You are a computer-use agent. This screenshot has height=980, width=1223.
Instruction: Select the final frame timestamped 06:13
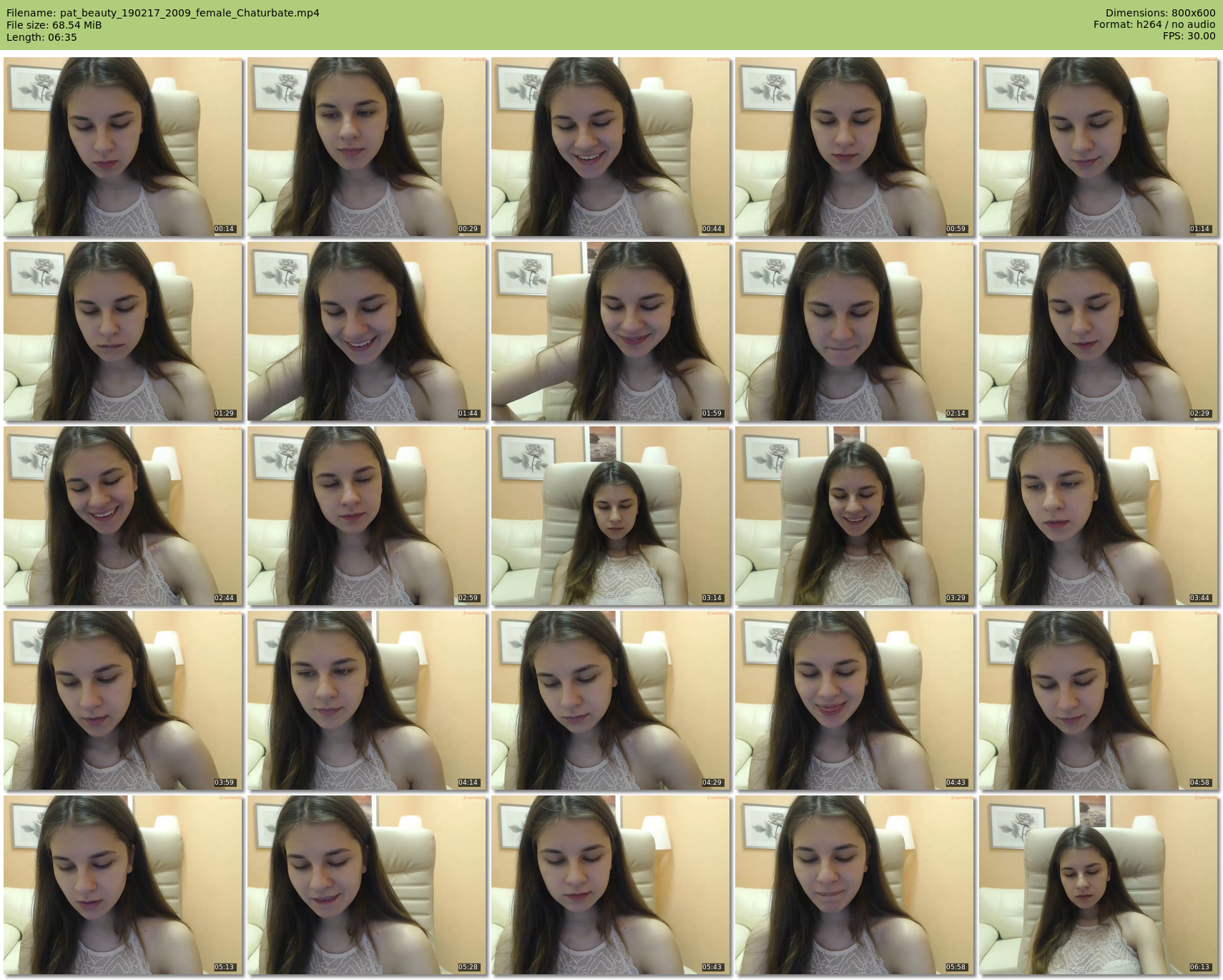(x=1099, y=885)
